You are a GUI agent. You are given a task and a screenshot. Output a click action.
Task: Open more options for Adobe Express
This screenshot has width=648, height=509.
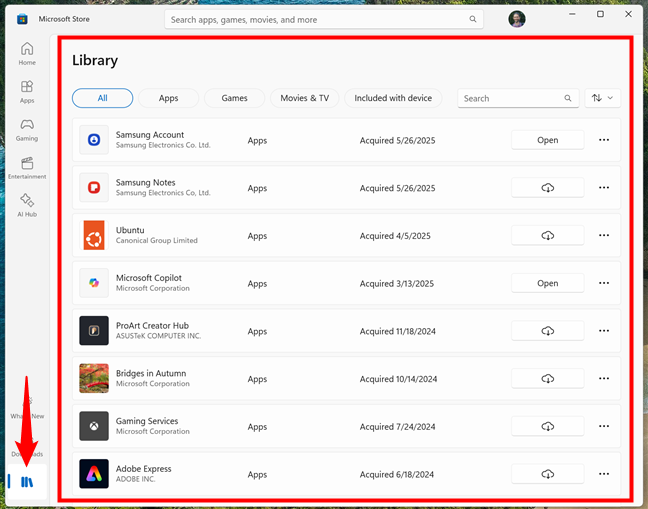pyautogui.click(x=604, y=474)
